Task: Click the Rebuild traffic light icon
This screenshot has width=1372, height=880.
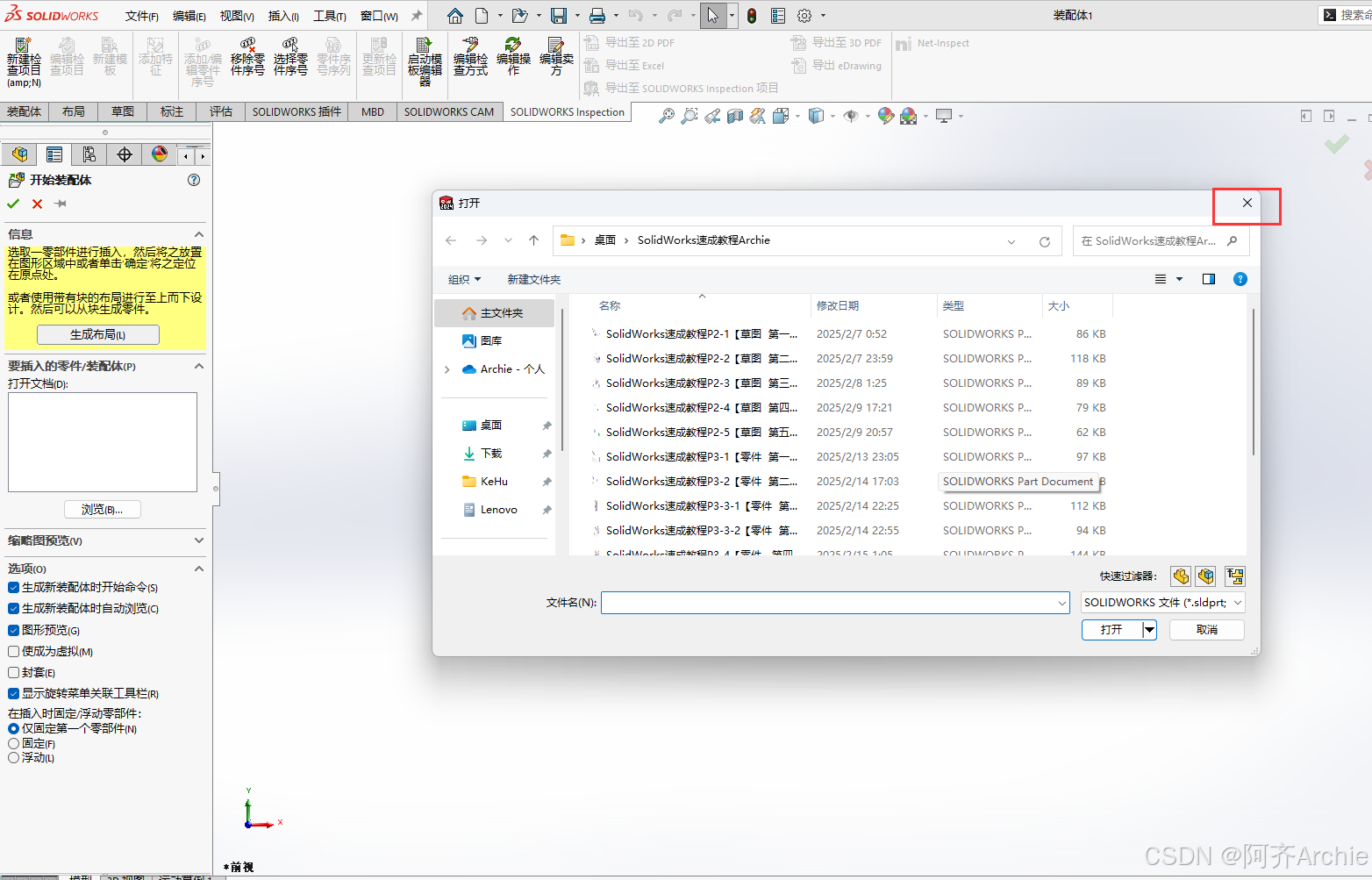Action: [752, 16]
